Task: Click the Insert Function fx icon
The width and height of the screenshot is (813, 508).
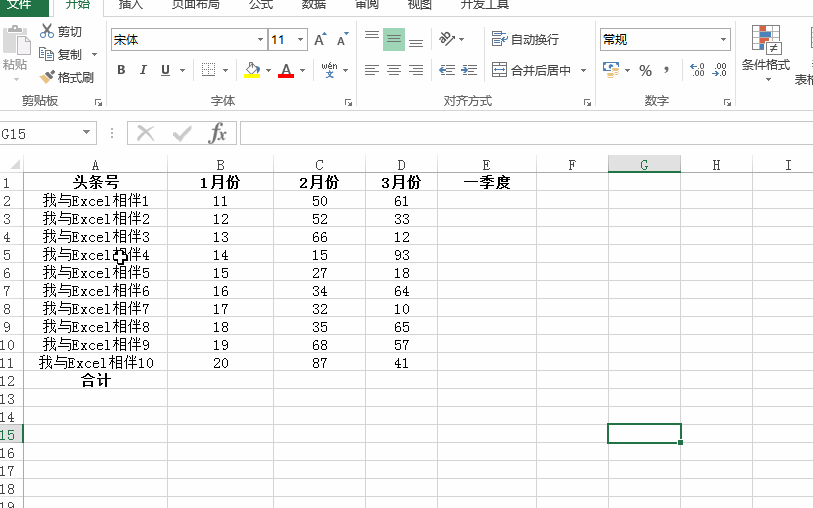Action: click(x=217, y=133)
